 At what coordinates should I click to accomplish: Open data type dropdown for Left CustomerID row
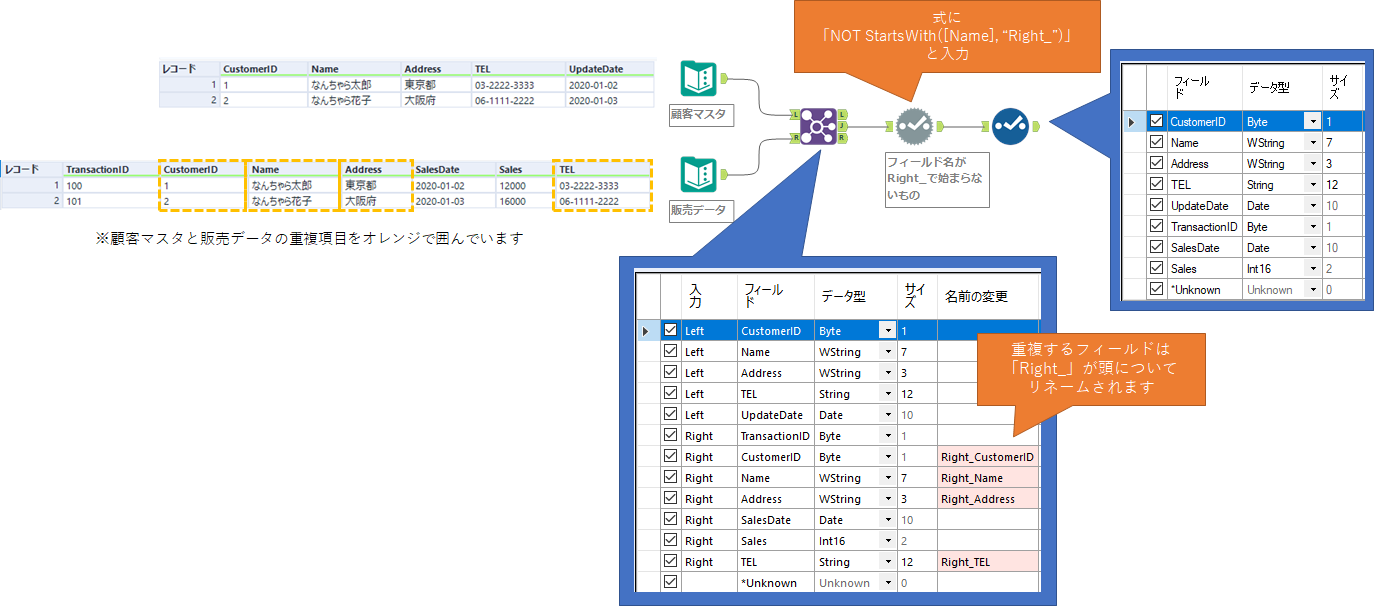[886, 331]
